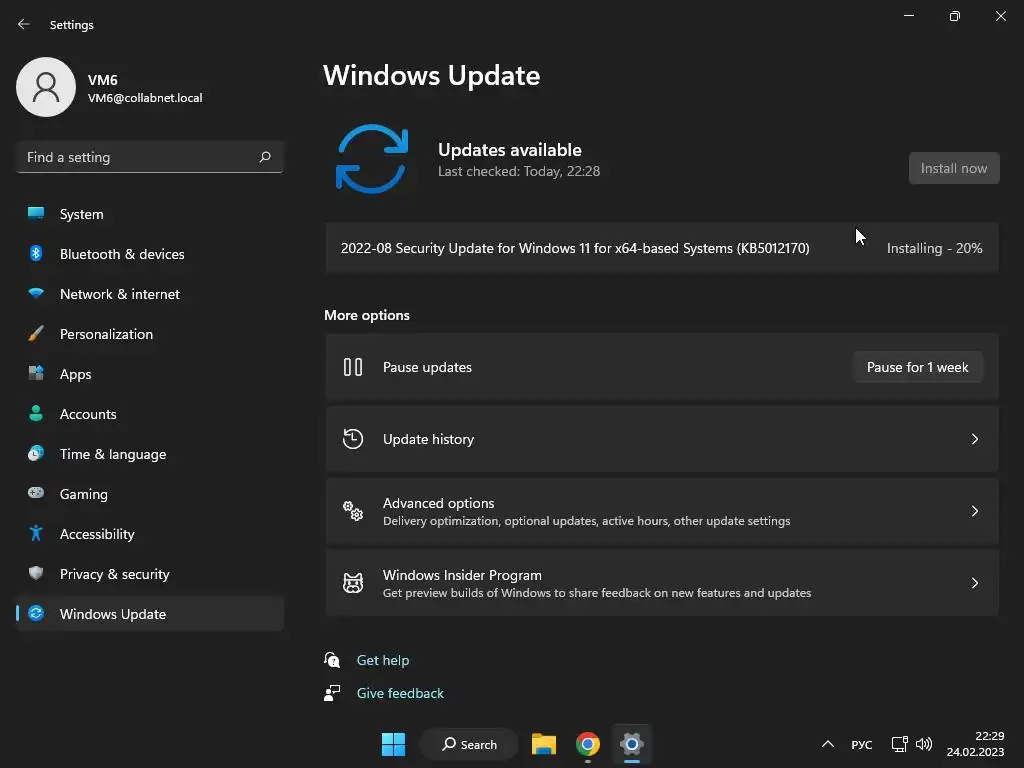Image resolution: width=1024 pixels, height=768 pixels.
Task: Click the VM6@collabnet.local account text
Action: point(145,98)
